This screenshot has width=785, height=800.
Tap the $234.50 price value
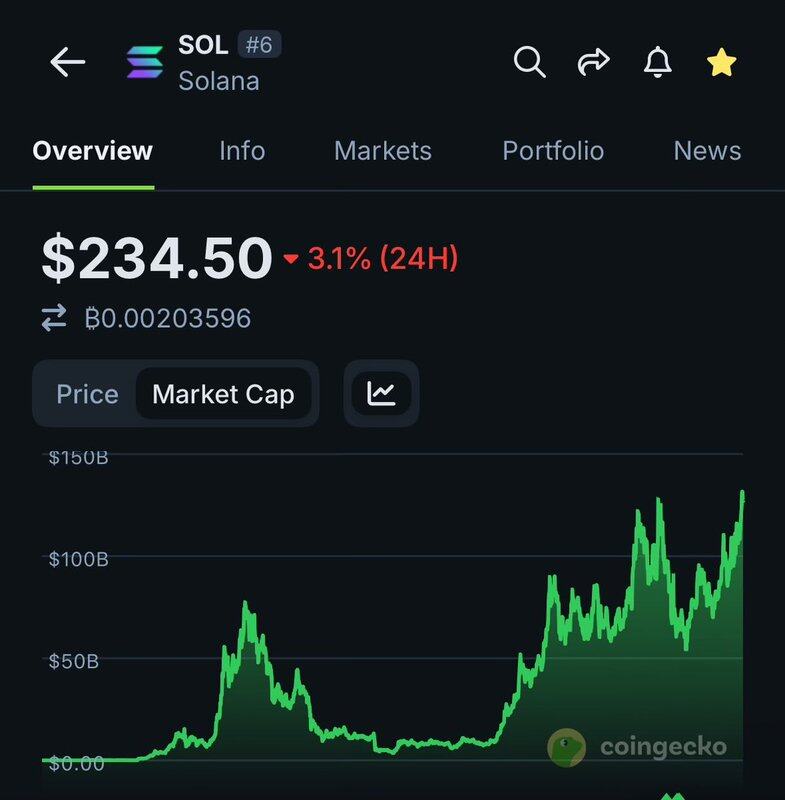pyautogui.click(x=157, y=257)
